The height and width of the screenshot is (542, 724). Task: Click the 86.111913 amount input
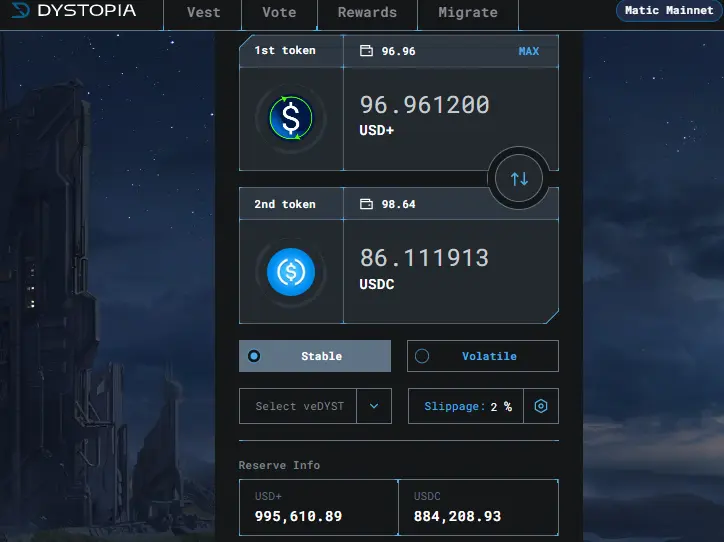pyautogui.click(x=424, y=258)
